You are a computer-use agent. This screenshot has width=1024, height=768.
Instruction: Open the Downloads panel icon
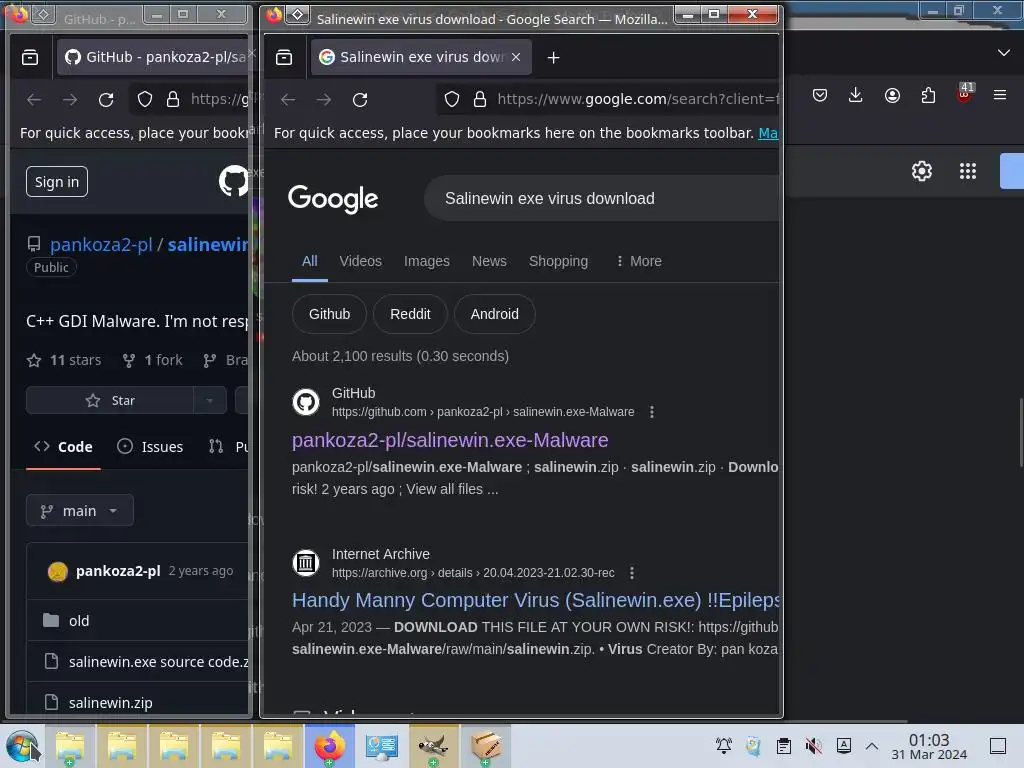[x=856, y=95]
